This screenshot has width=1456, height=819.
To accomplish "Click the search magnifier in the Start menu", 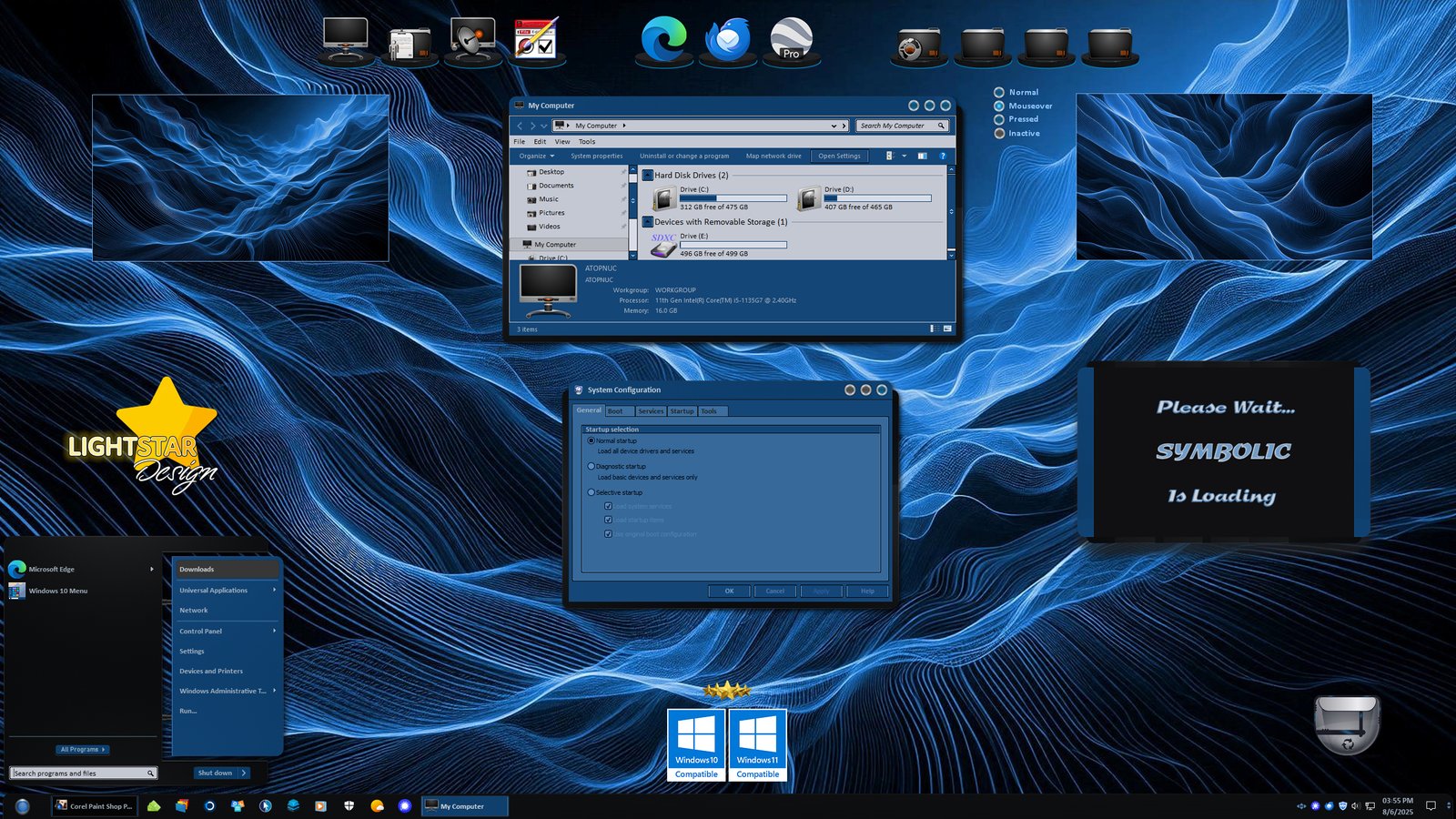I will (x=150, y=773).
